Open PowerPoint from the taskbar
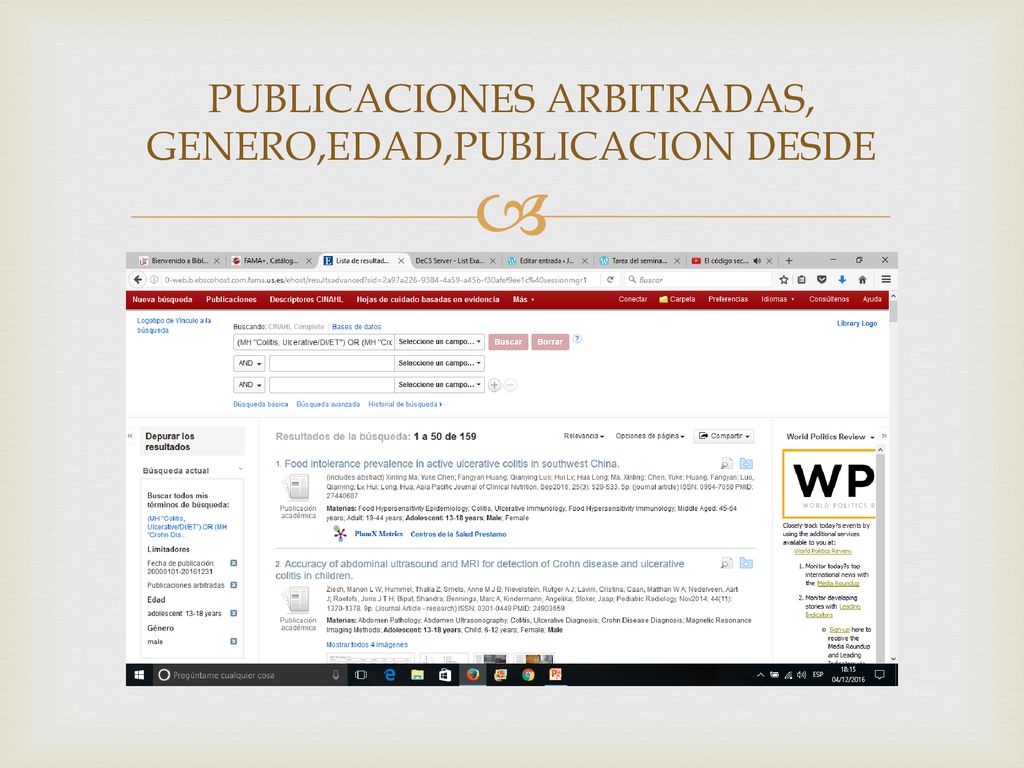 pos(556,675)
